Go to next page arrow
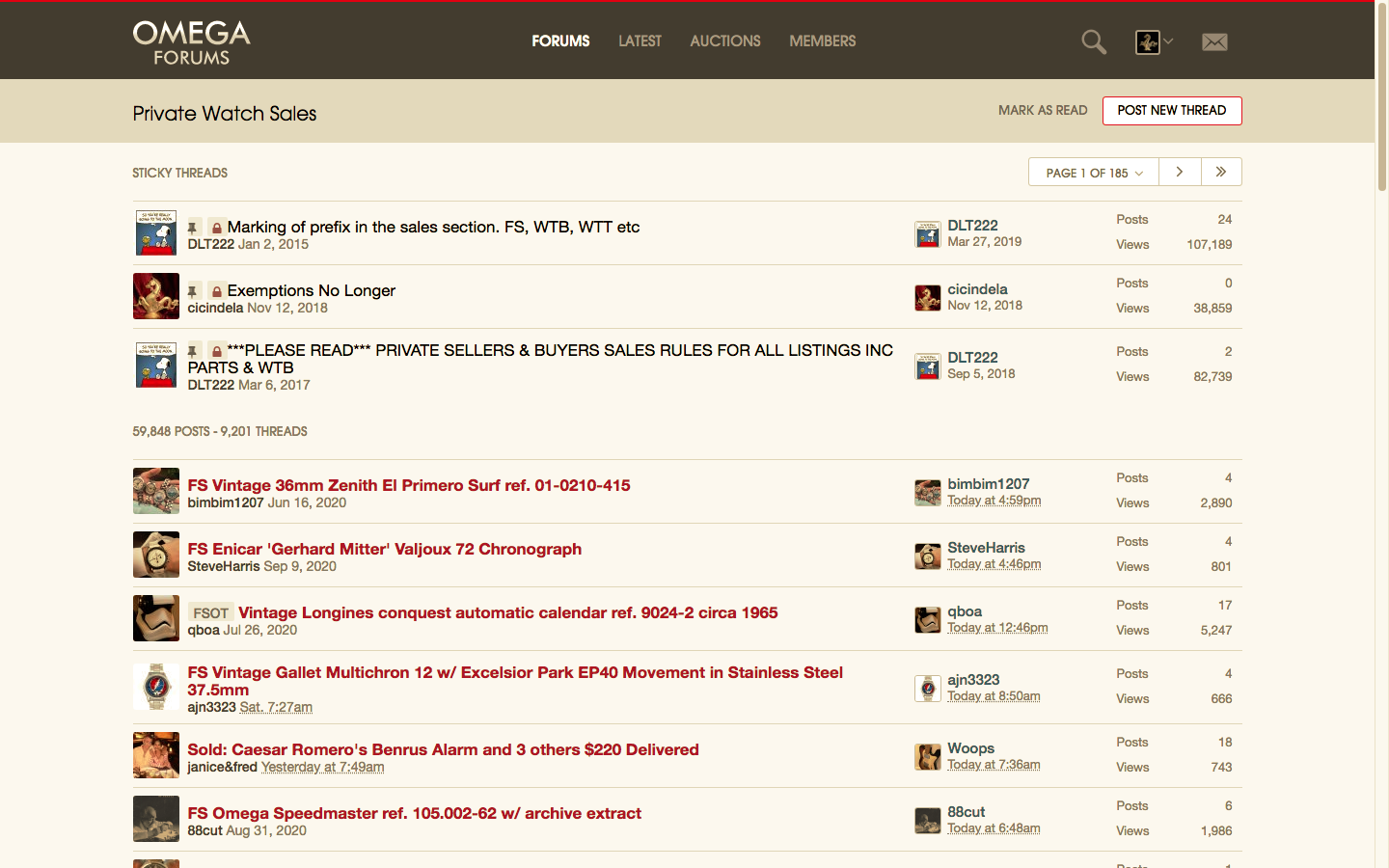Screen dimensions: 1389x868 coord(1180,172)
